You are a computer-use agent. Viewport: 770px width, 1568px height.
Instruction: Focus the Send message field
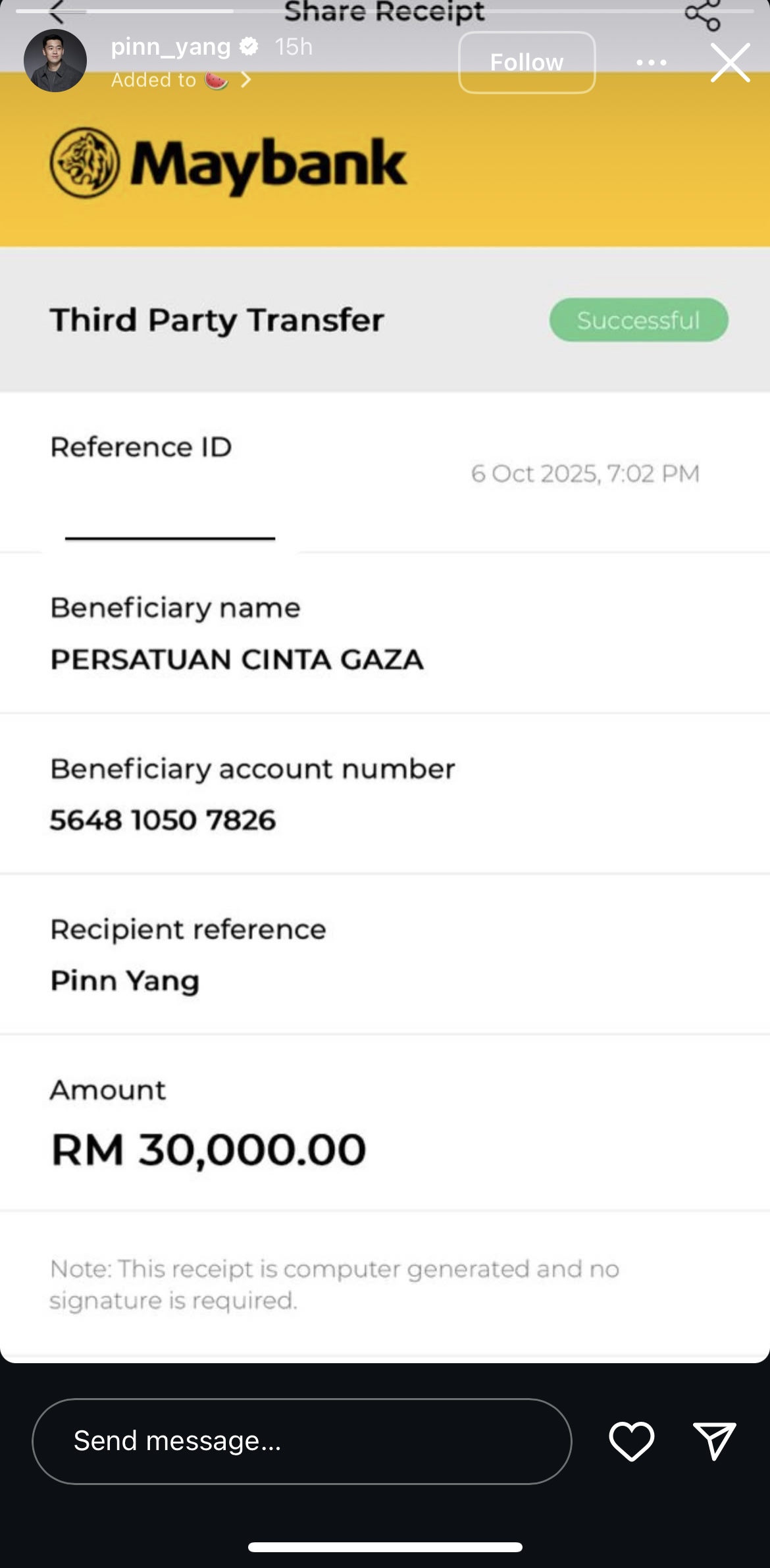point(301,1441)
